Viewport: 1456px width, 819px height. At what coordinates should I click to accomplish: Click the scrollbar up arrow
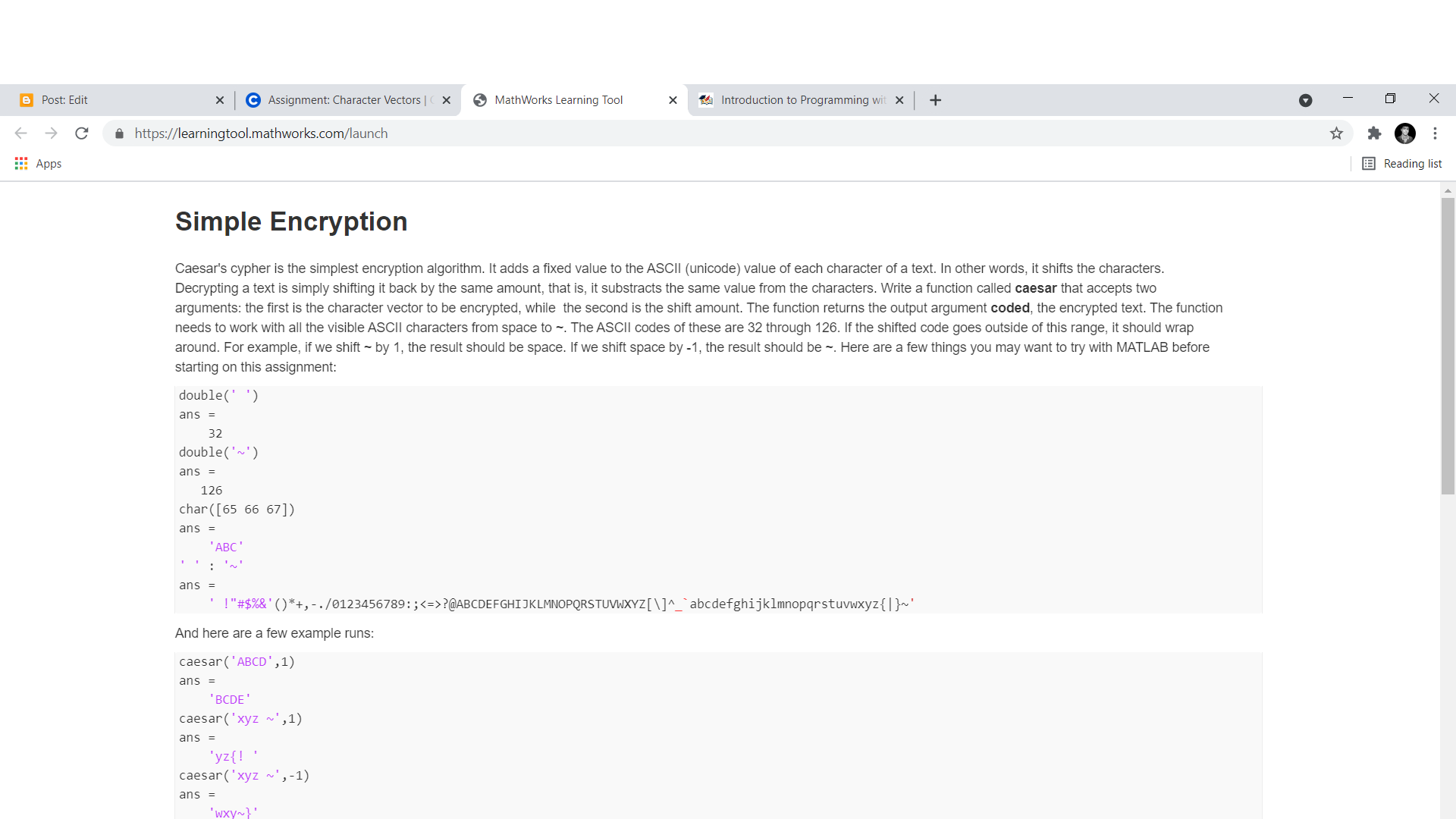[1448, 190]
